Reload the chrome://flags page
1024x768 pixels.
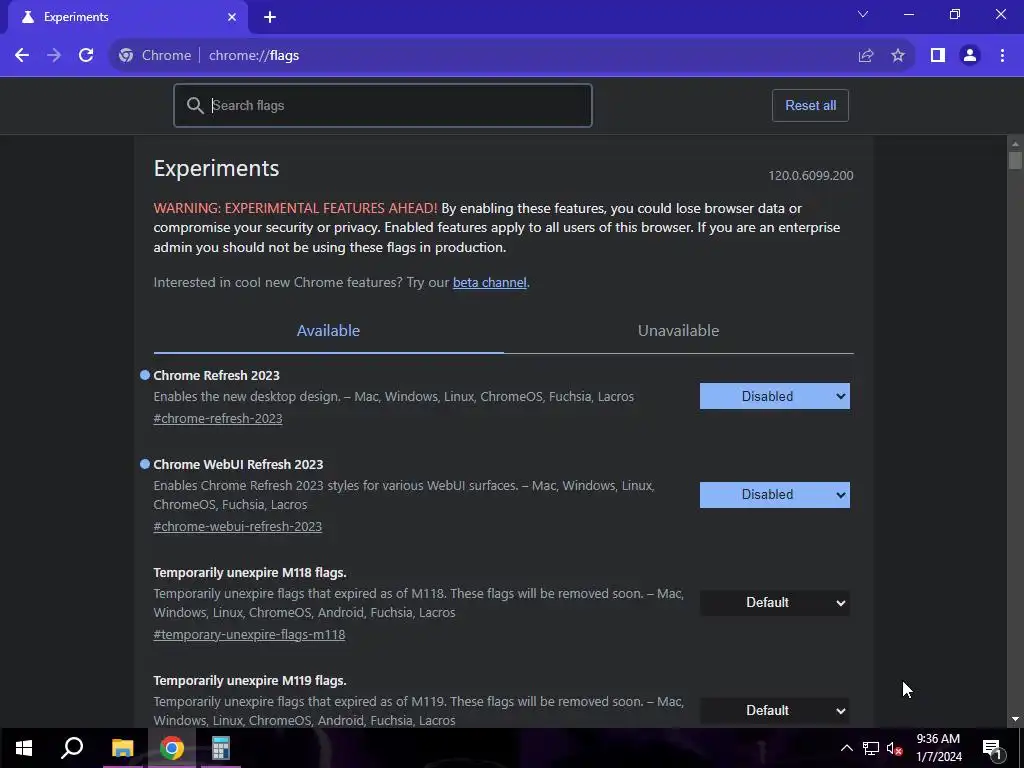86,56
